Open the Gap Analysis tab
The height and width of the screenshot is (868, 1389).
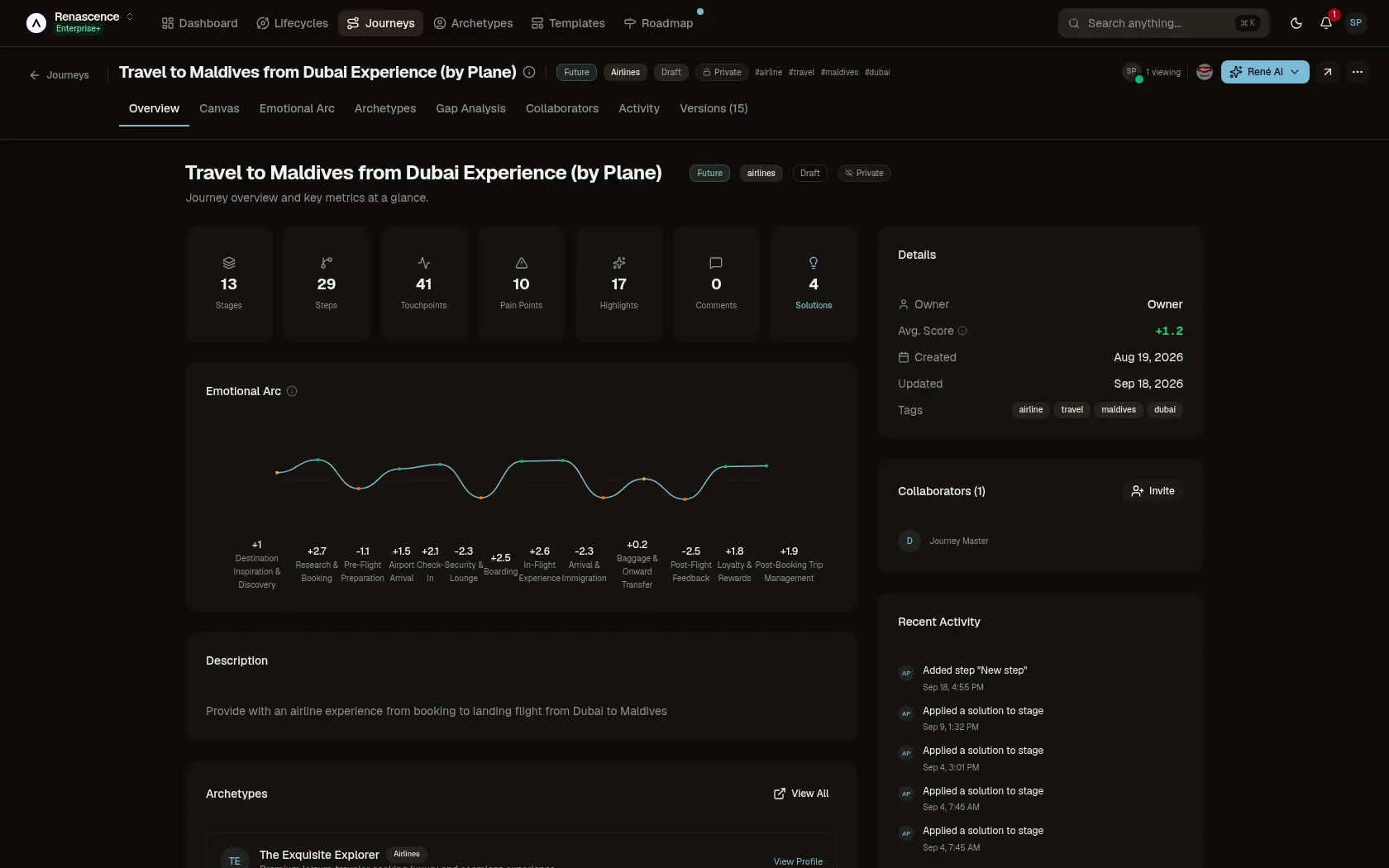(x=470, y=108)
